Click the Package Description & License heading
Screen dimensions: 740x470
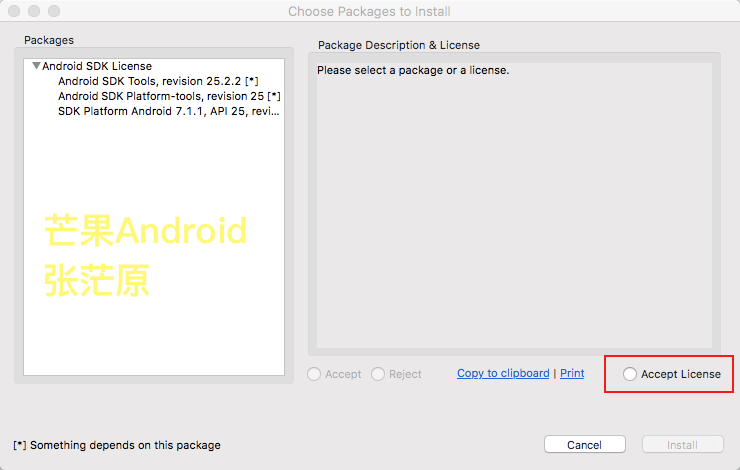pyautogui.click(x=399, y=45)
